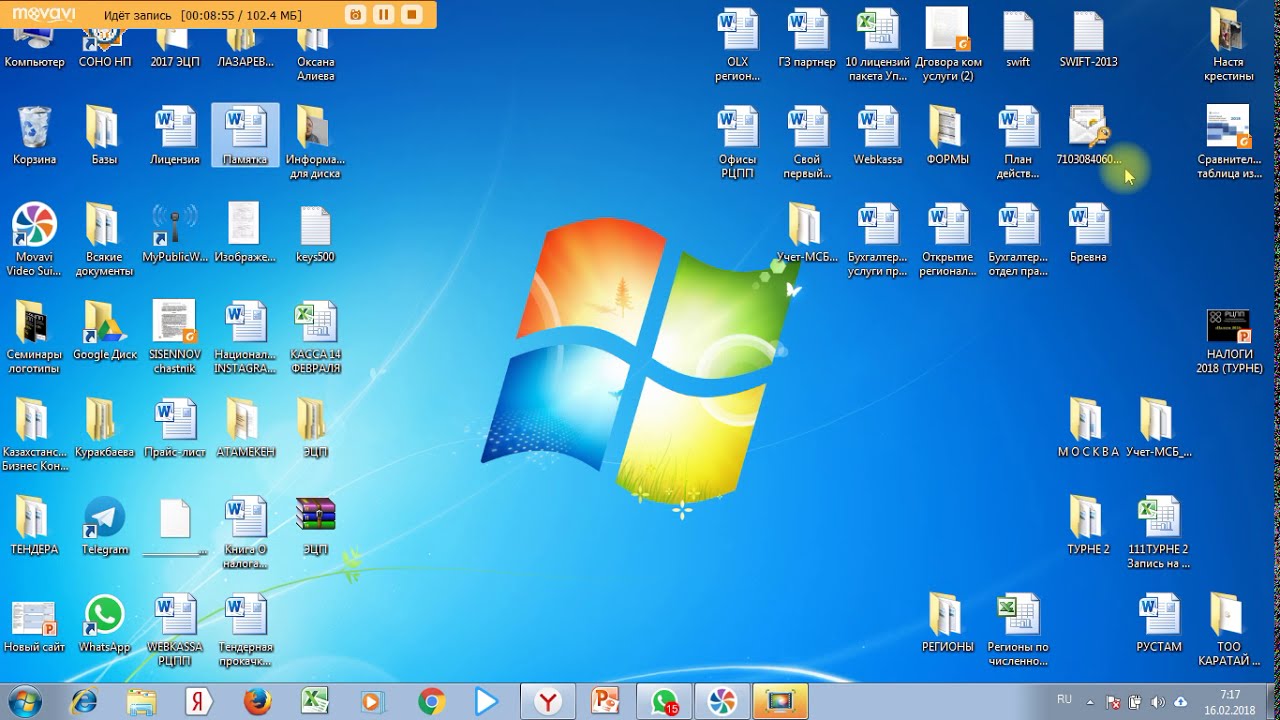
Task: Stop the Movavi screen recording
Action: tap(411, 14)
